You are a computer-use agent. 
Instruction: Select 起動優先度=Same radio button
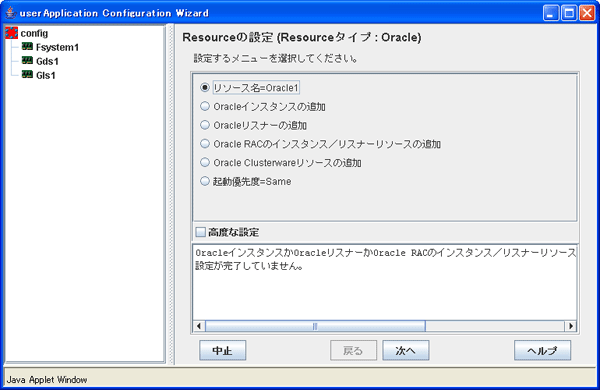coord(205,181)
